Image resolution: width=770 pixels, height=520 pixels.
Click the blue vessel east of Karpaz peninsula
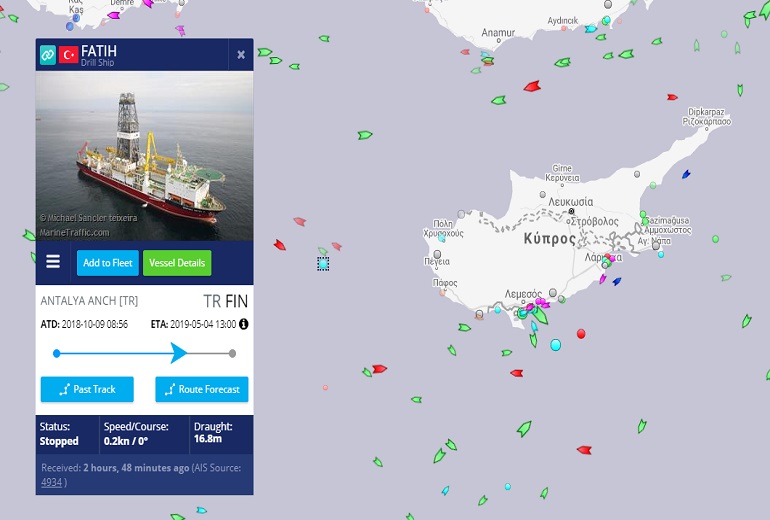coord(686,174)
